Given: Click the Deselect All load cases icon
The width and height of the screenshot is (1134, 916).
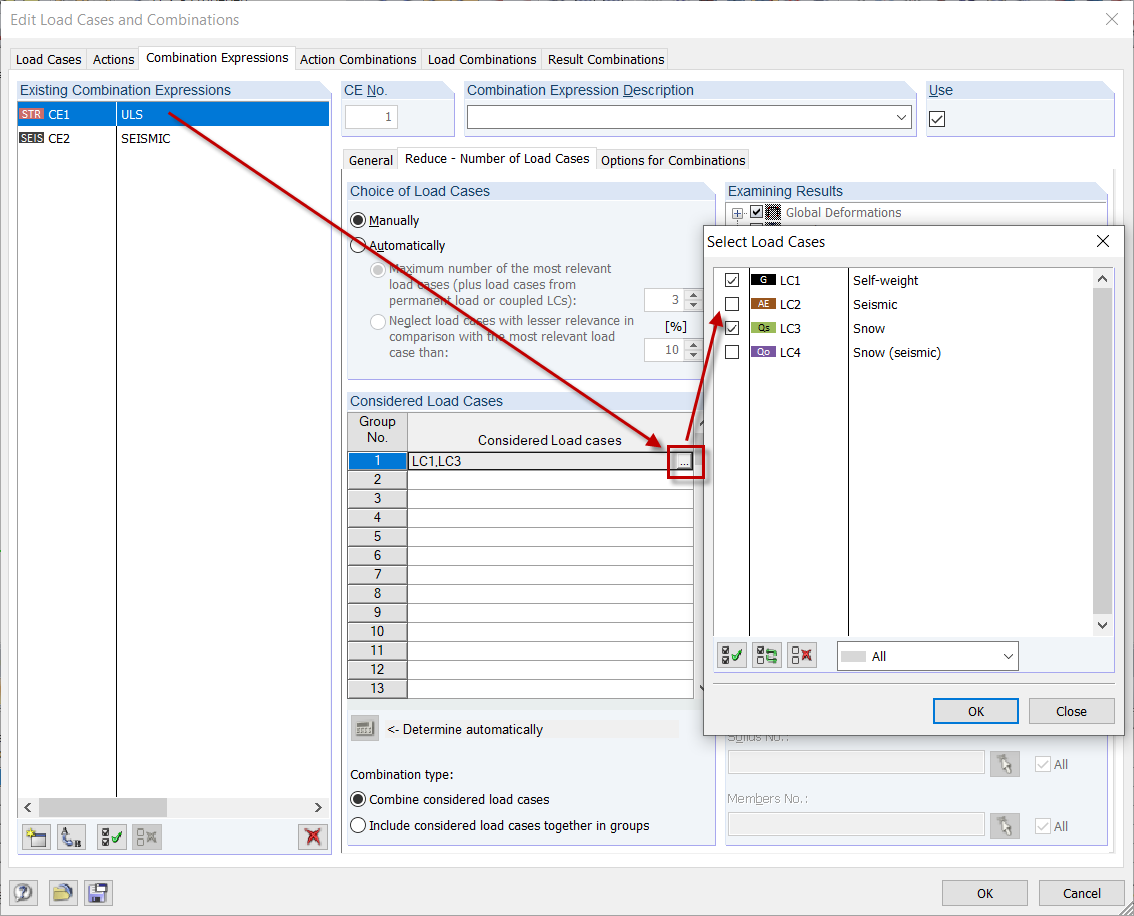Looking at the screenshot, I should tap(801, 655).
